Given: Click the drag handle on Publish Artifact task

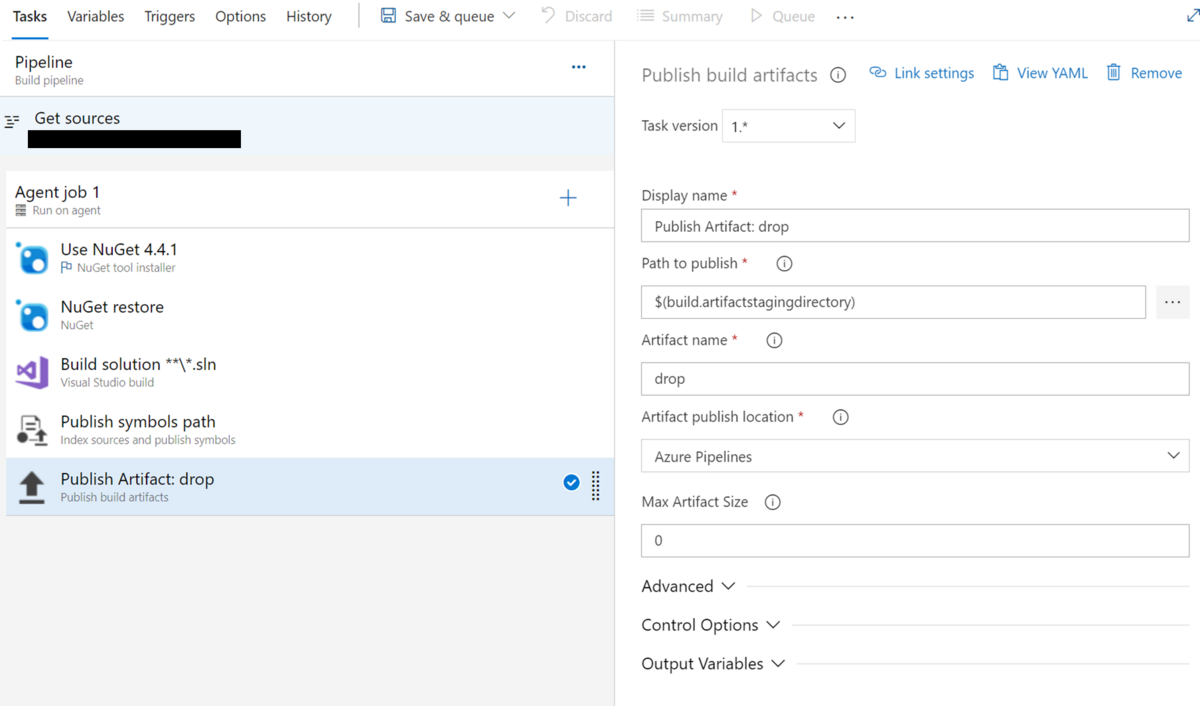Looking at the screenshot, I should 596,485.
